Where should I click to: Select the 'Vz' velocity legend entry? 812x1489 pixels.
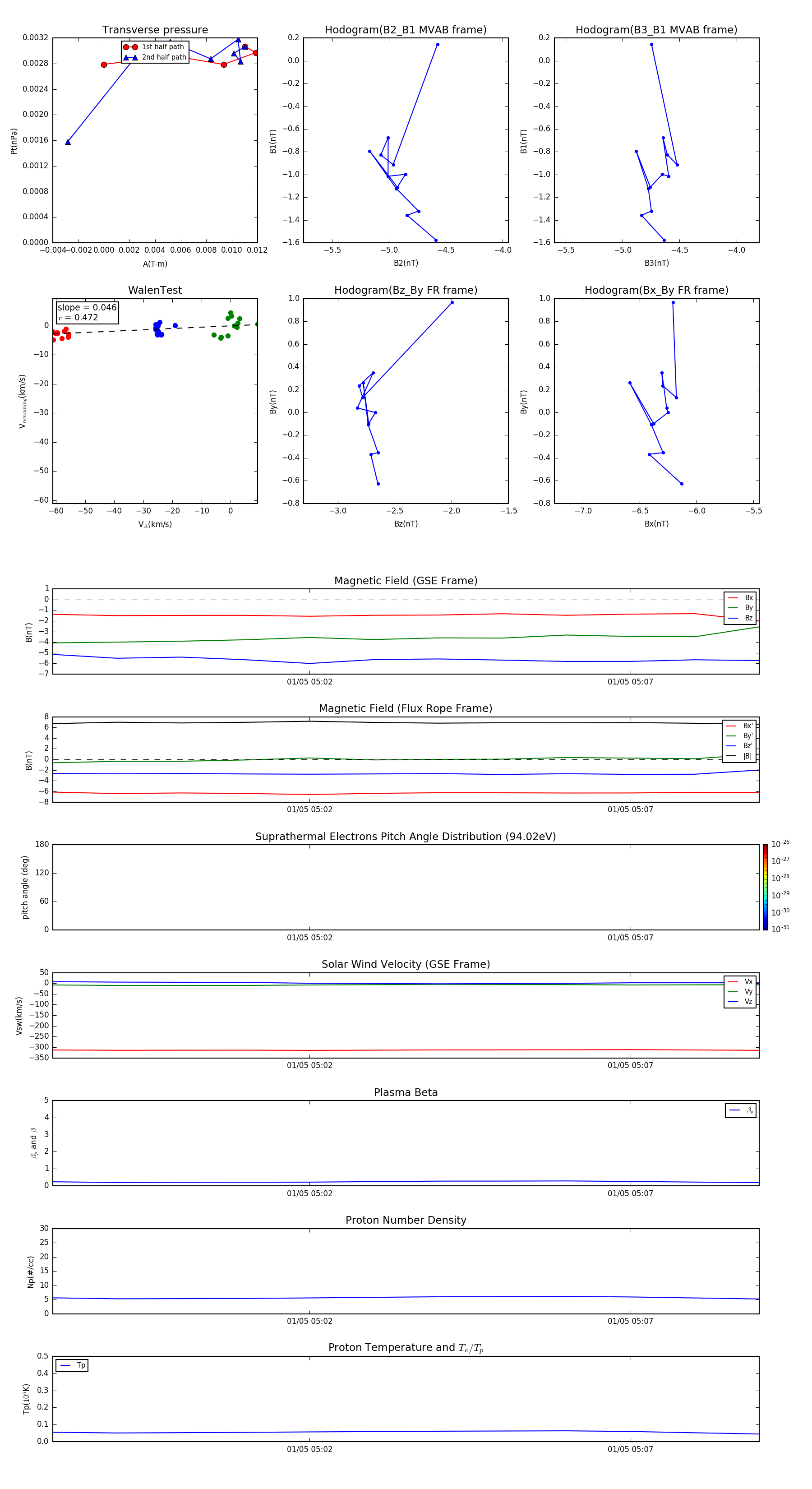point(740,1002)
